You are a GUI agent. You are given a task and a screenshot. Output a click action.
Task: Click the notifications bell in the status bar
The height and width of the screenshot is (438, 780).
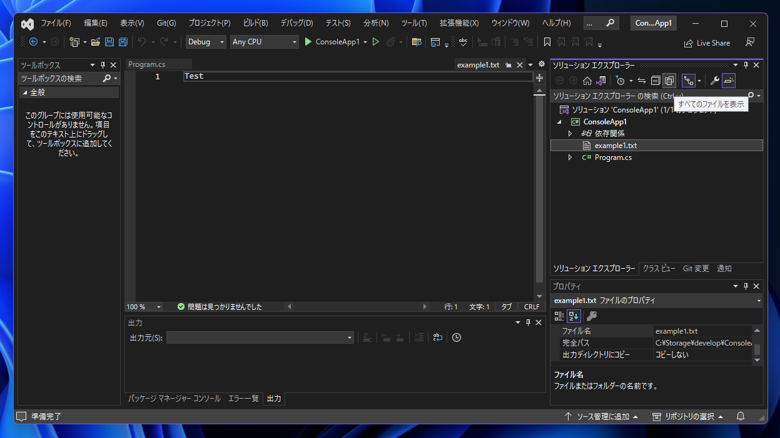(x=741, y=416)
